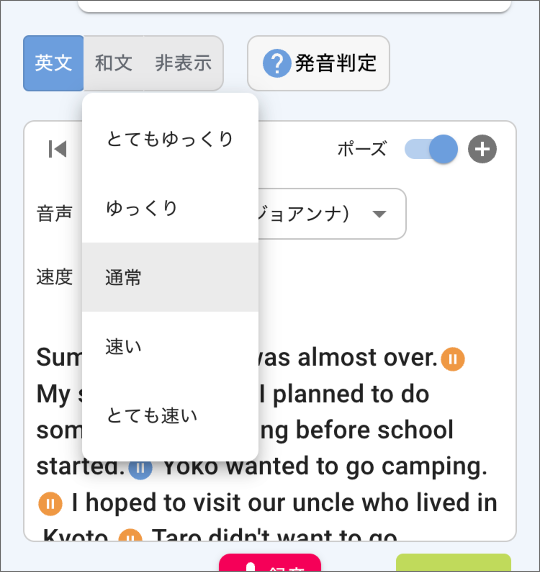Select 通常 speed in the menu
The width and height of the screenshot is (540, 572).
click(x=170, y=277)
